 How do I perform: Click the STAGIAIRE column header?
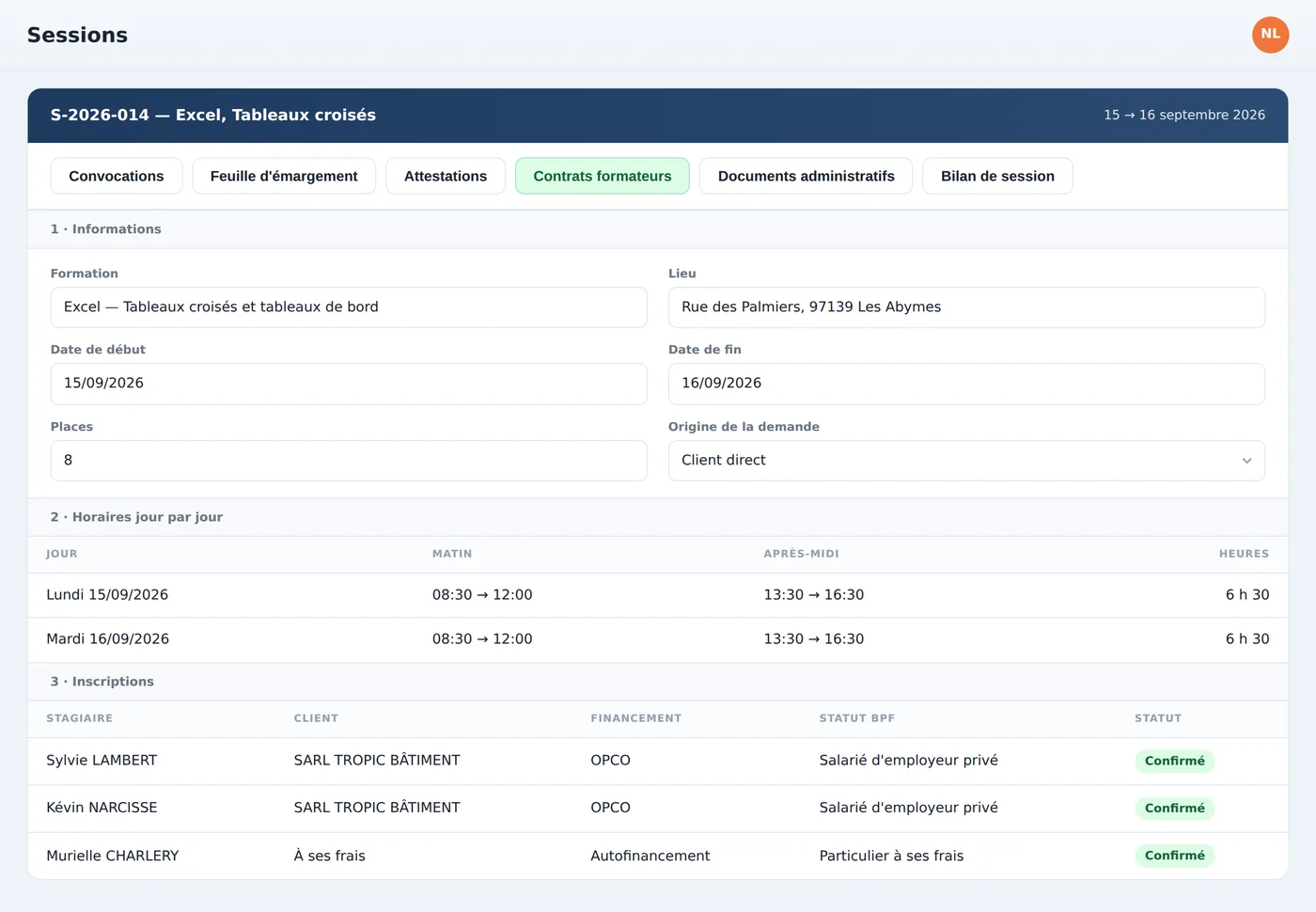pyautogui.click(x=79, y=718)
